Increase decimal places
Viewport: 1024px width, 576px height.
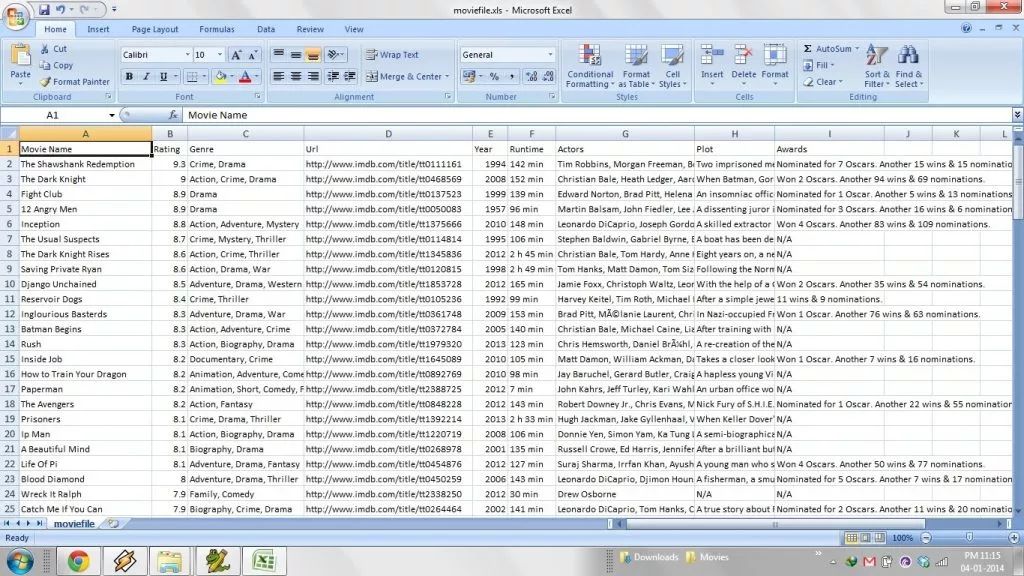click(x=532, y=76)
